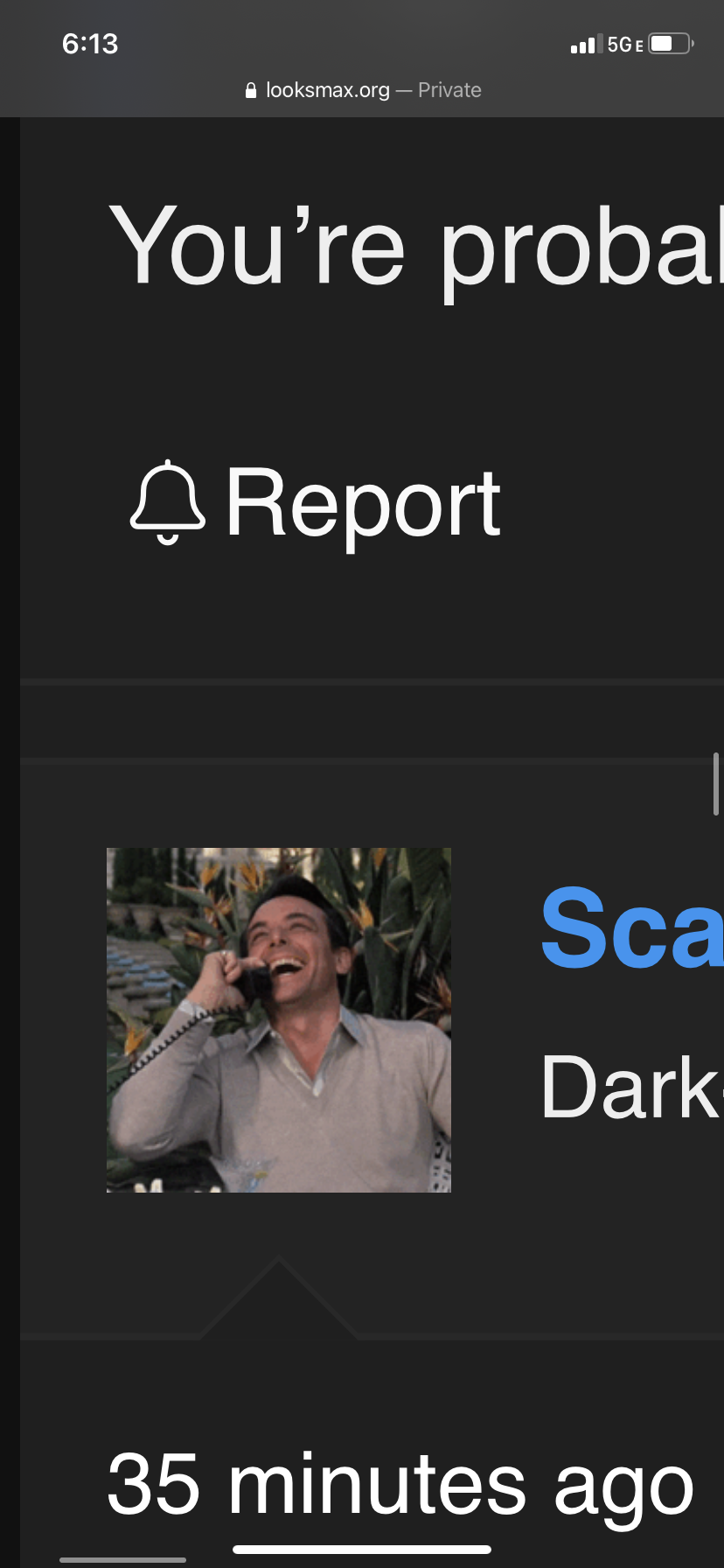Click the 'Dark' user title text
724x1568 pixels.
(x=631, y=1087)
